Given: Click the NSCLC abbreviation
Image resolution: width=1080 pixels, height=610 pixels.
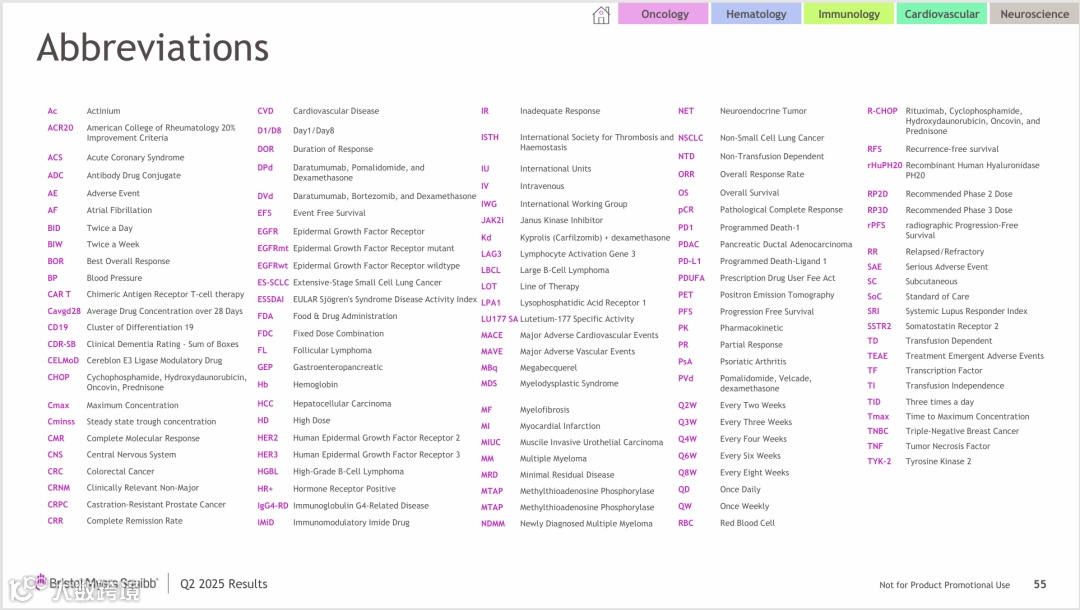Looking at the screenshot, I should pos(690,138).
